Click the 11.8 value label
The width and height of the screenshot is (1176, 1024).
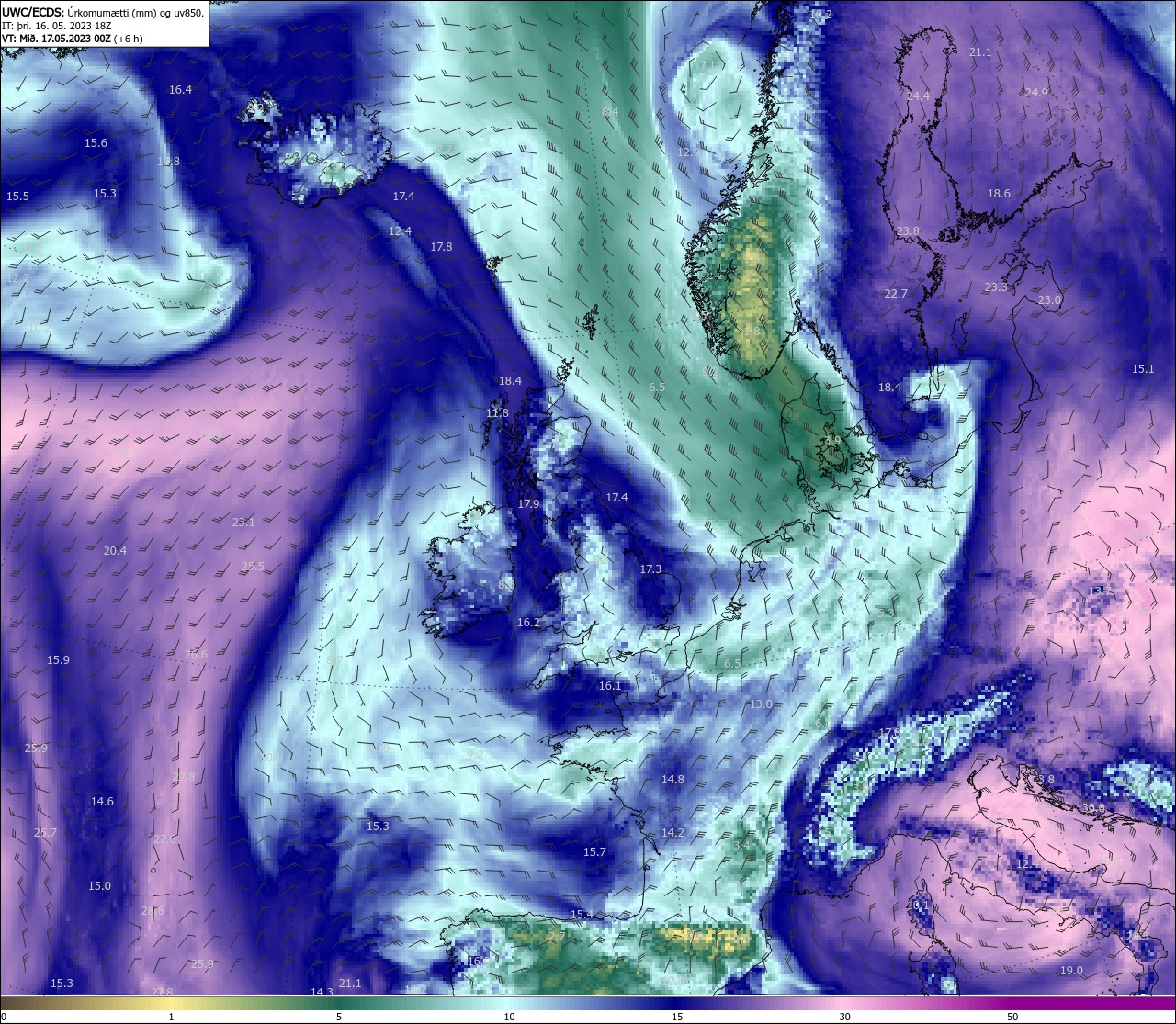tap(497, 413)
